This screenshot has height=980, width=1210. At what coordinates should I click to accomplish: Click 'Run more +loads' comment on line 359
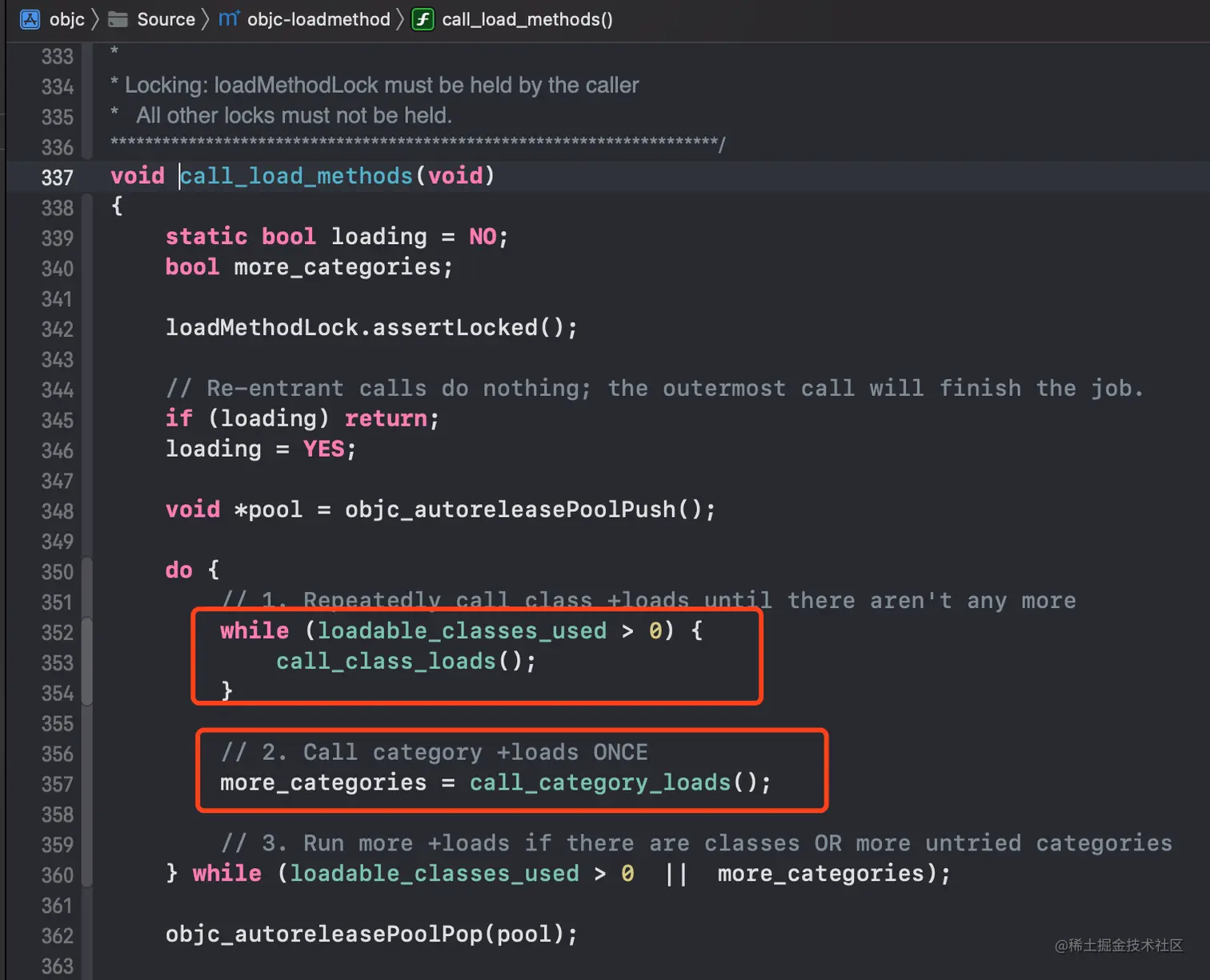point(696,843)
